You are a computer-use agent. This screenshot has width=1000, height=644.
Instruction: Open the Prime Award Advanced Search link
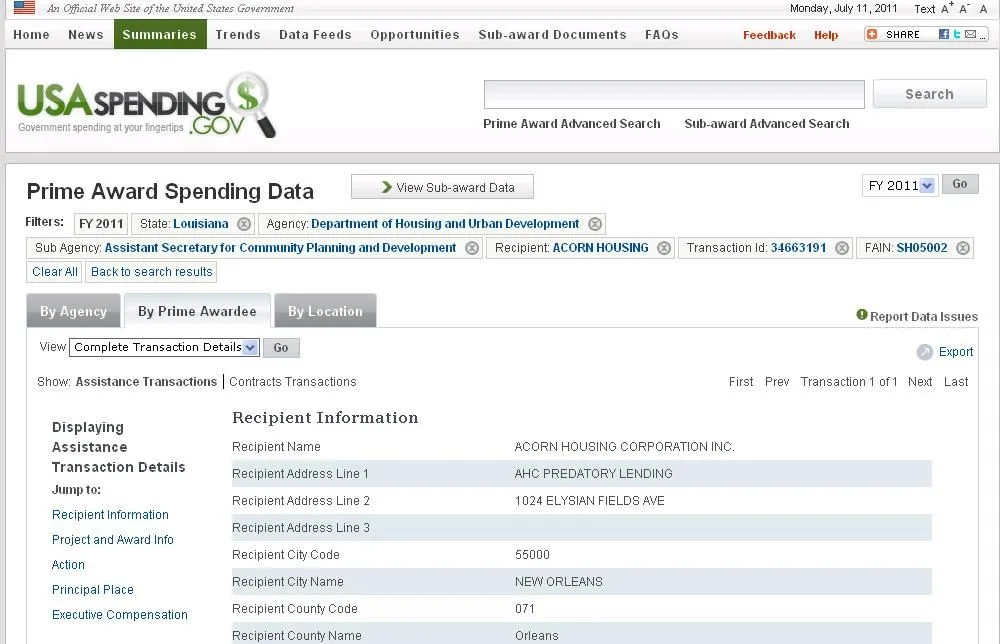tap(571, 124)
